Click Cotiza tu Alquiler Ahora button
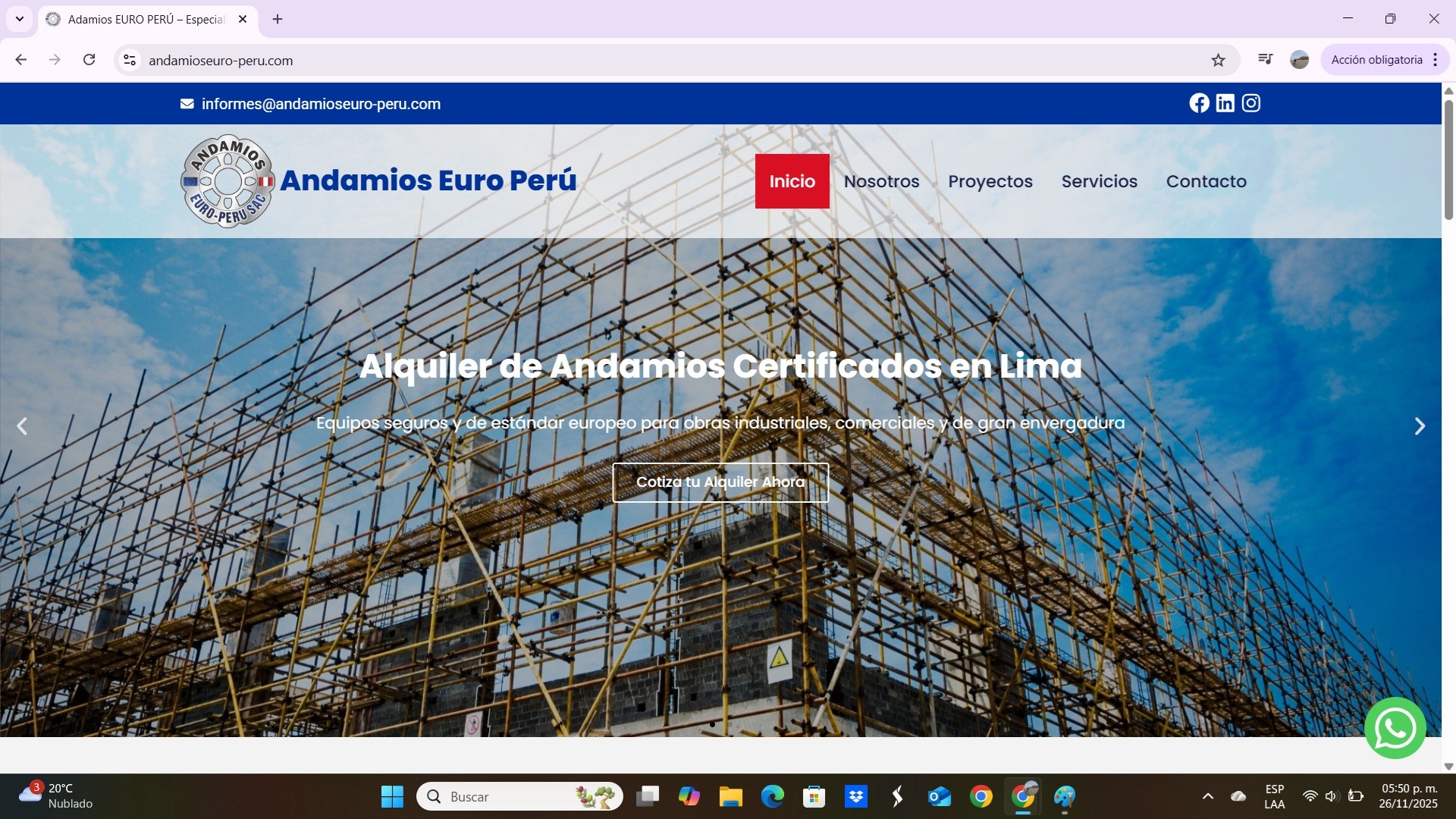 click(x=720, y=482)
